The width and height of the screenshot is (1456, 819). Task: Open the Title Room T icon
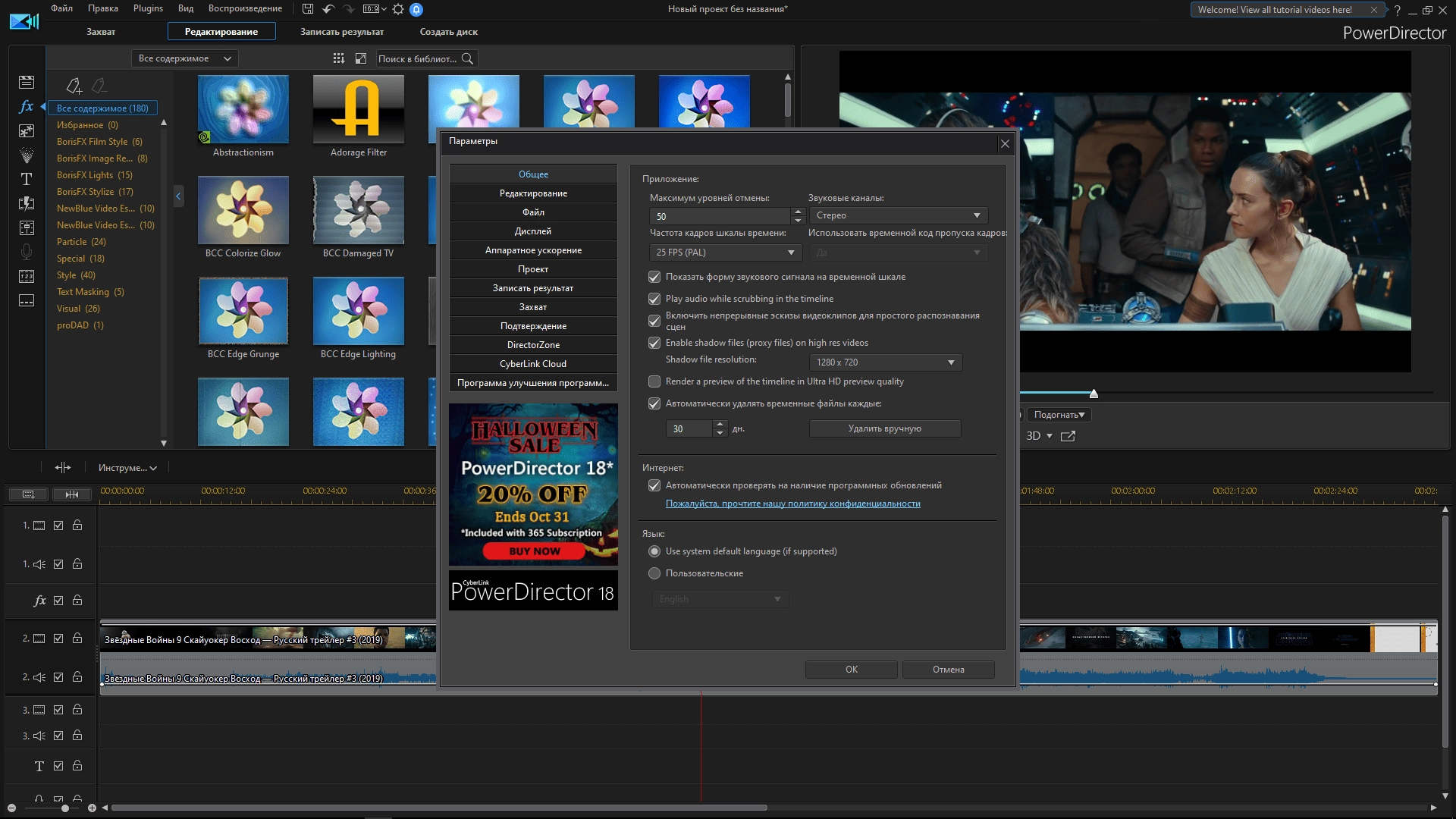click(x=27, y=179)
